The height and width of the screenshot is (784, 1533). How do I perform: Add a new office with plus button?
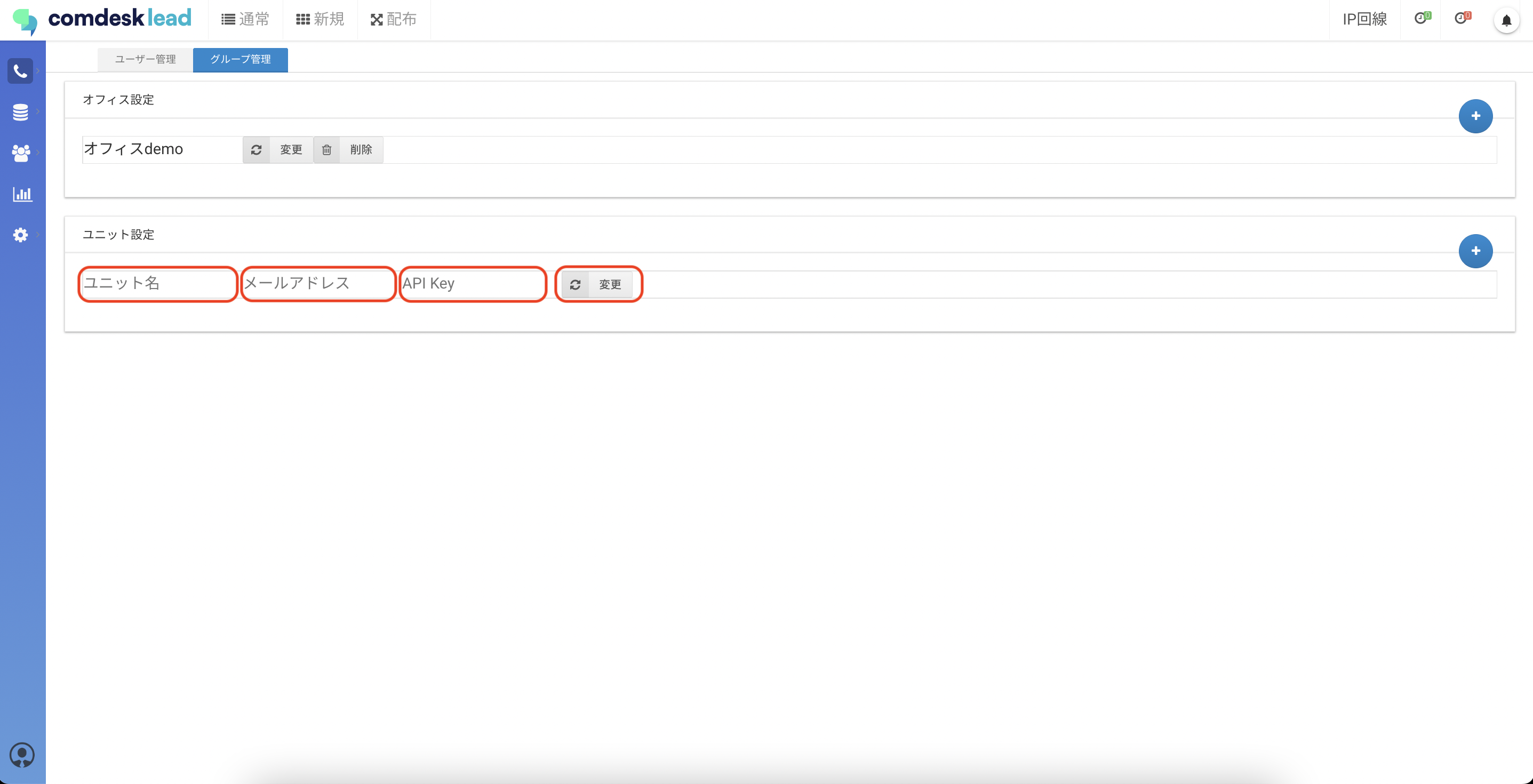tap(1475, 116)
